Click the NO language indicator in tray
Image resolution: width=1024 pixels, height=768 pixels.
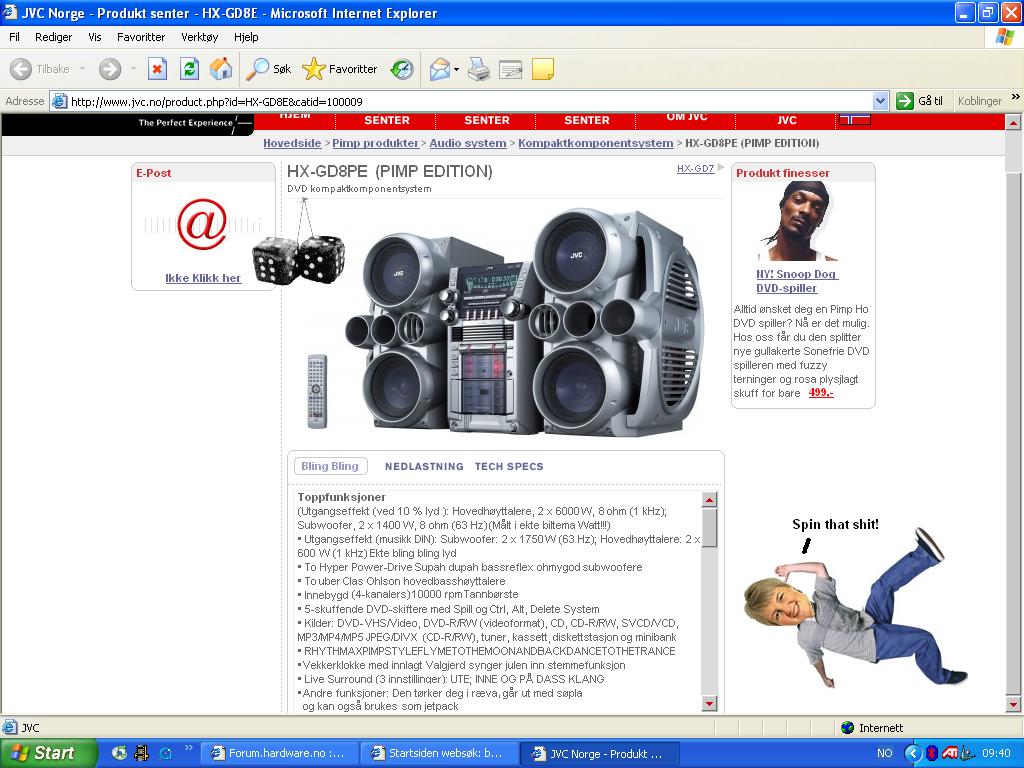click(884, 753)
